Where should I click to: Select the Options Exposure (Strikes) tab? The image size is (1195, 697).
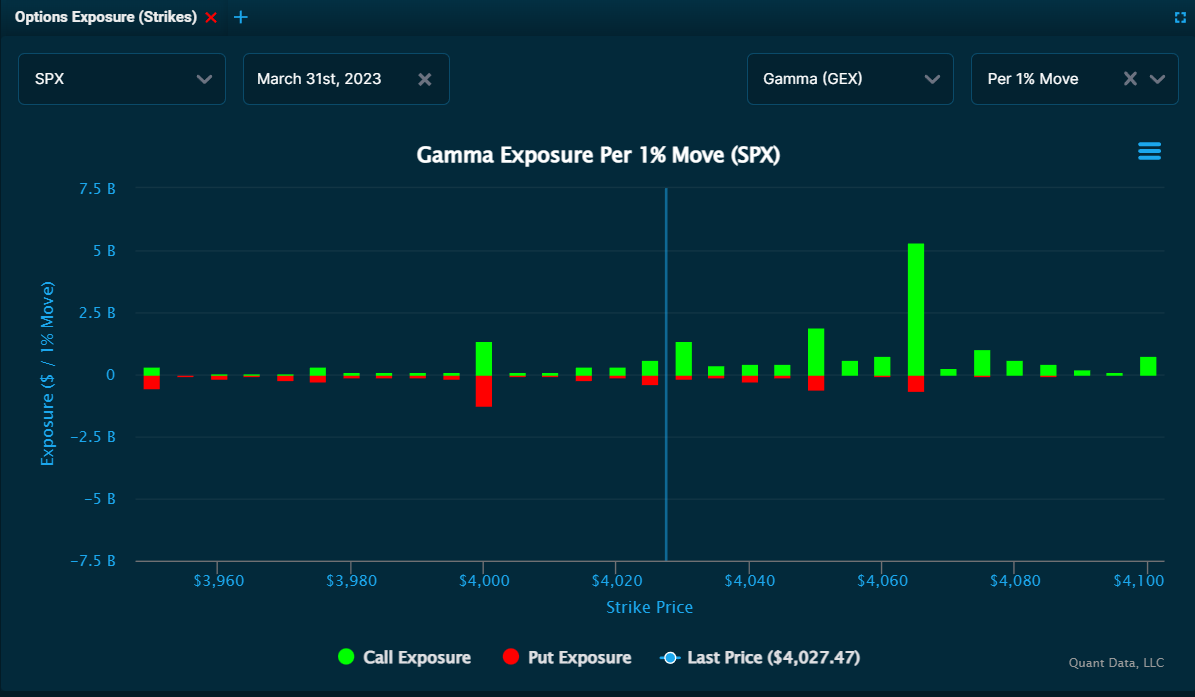[x=106, y=17]
